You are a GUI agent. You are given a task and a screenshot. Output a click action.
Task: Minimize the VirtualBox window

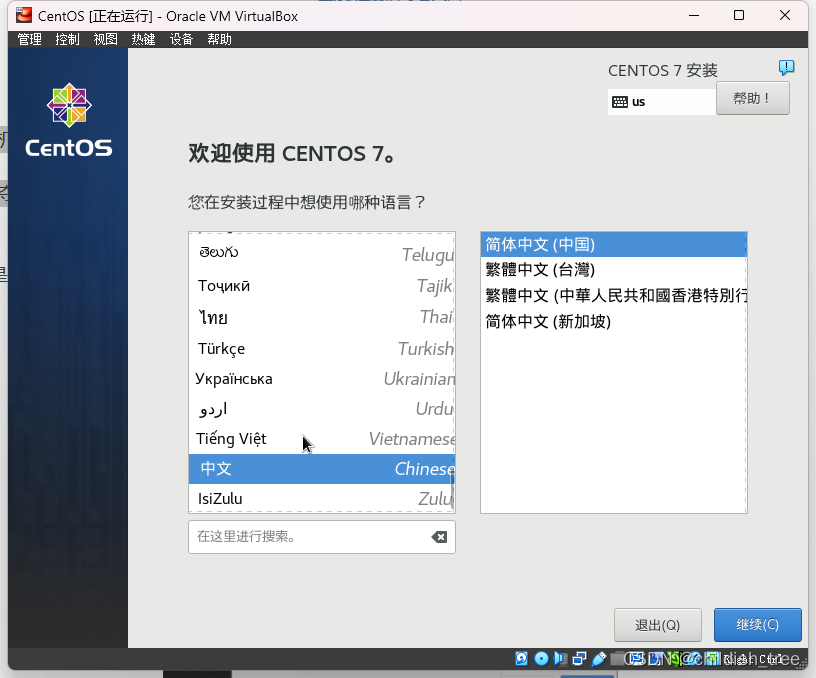(x=694, y=16)
